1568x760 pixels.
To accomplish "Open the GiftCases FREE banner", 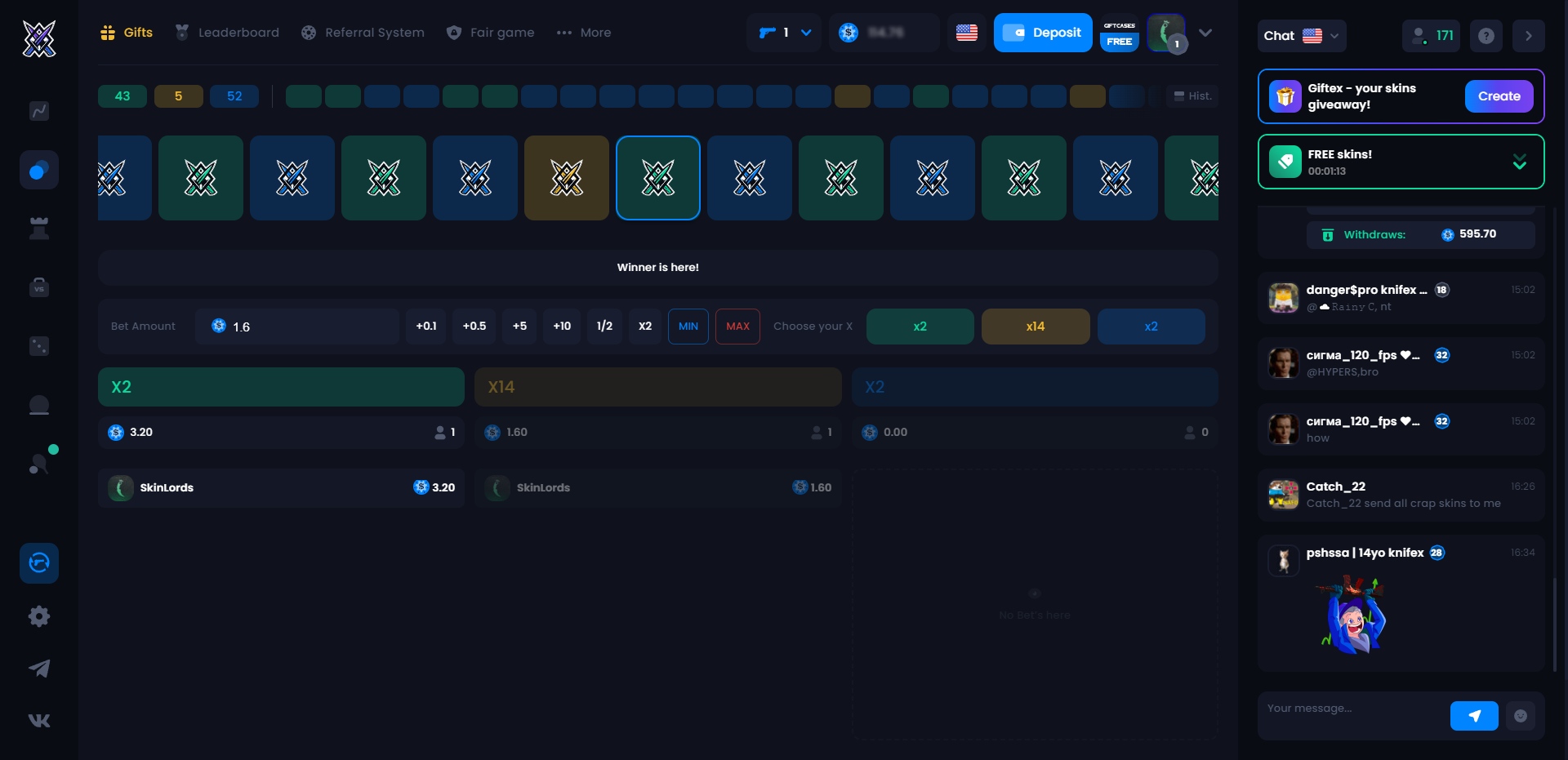I will pos(1120,33).
